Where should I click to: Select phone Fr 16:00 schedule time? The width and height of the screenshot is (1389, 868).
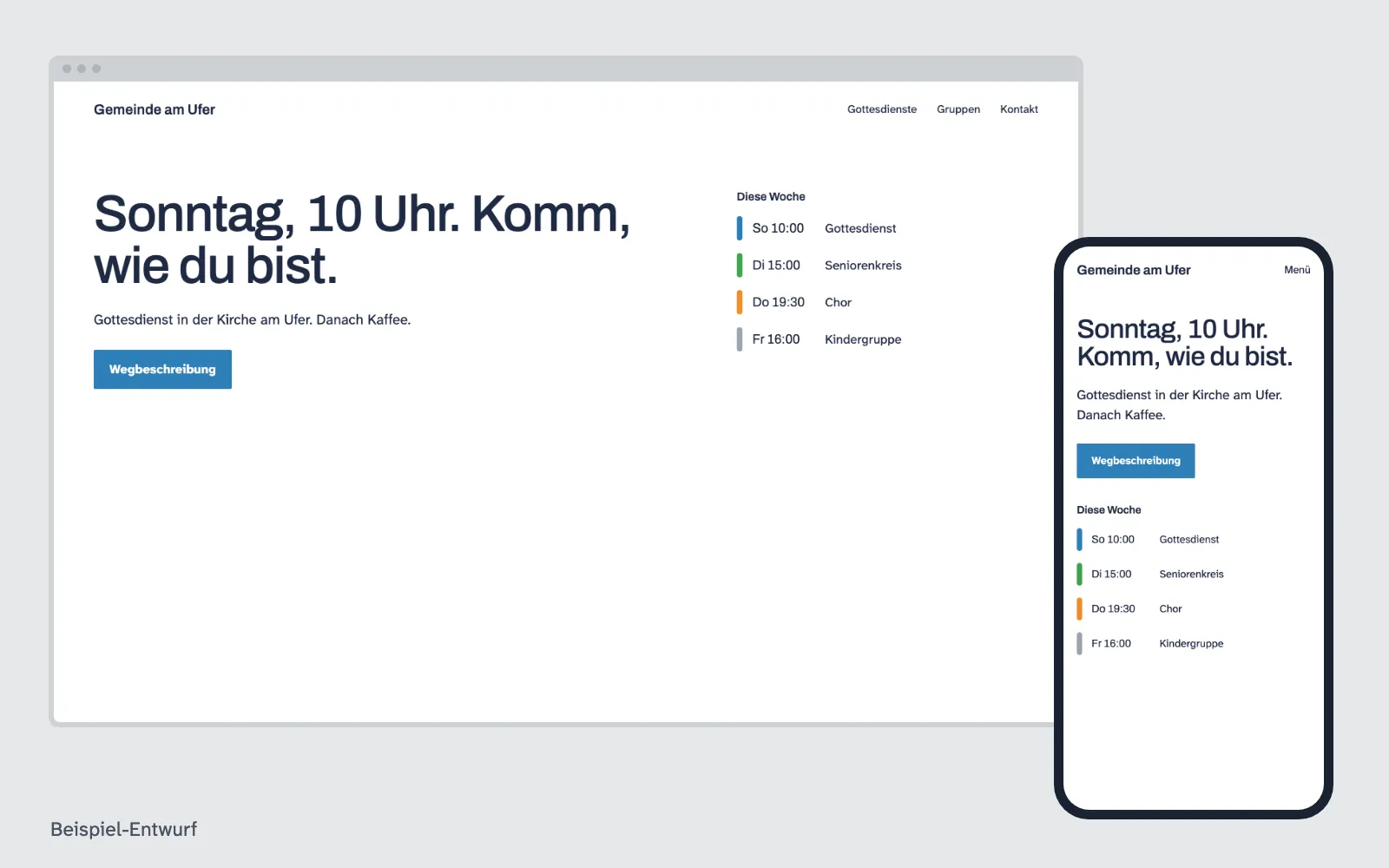[1111, 643]
